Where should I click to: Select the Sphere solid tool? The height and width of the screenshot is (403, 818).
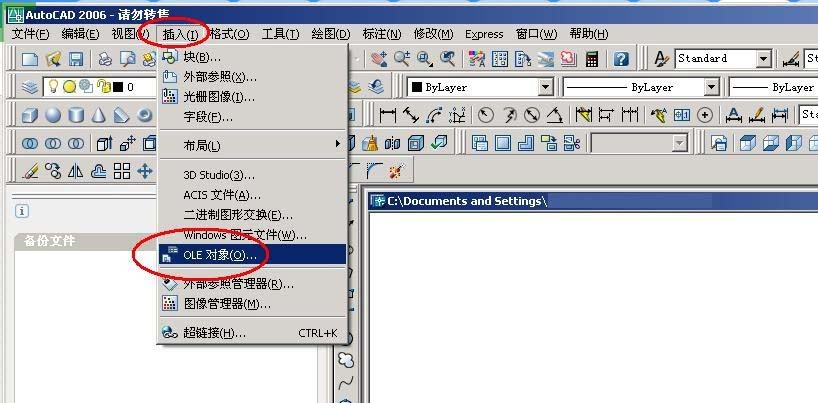pos(53,115)
